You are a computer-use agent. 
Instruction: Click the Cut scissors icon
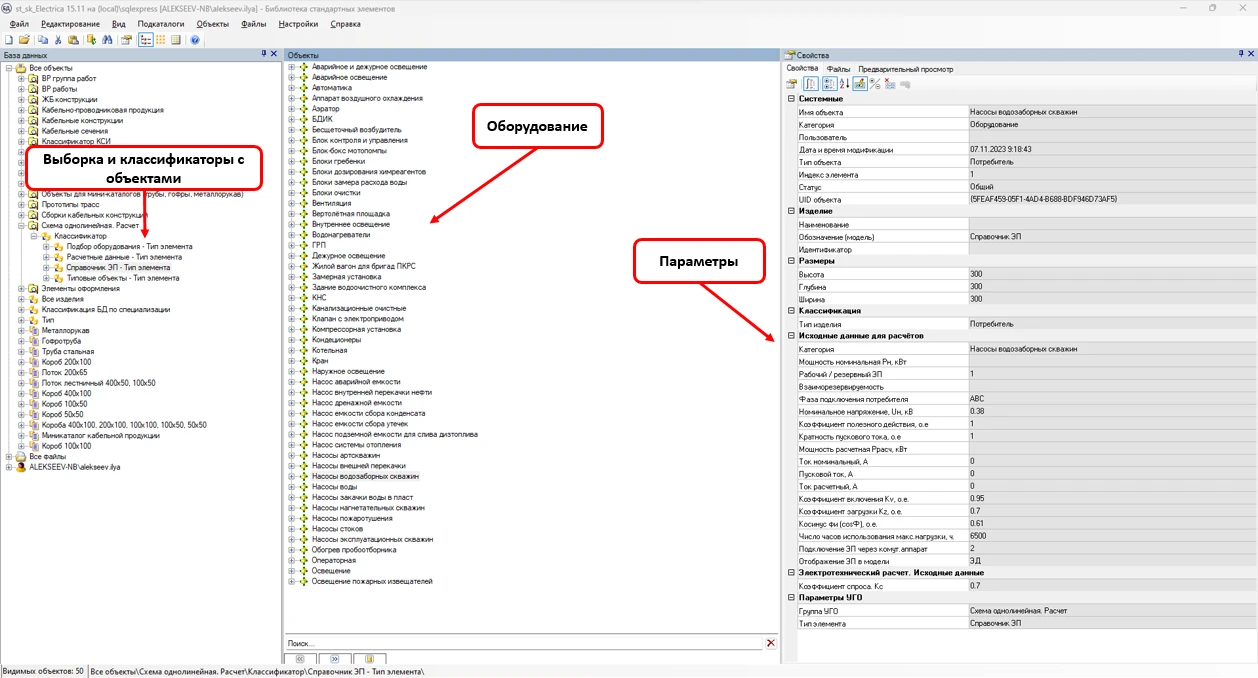tap(58, 40)
